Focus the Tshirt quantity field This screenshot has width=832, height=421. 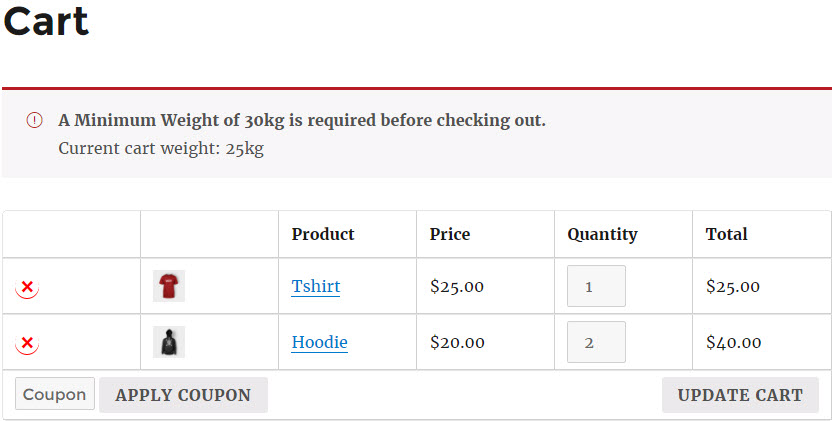(x=596, y=286)
